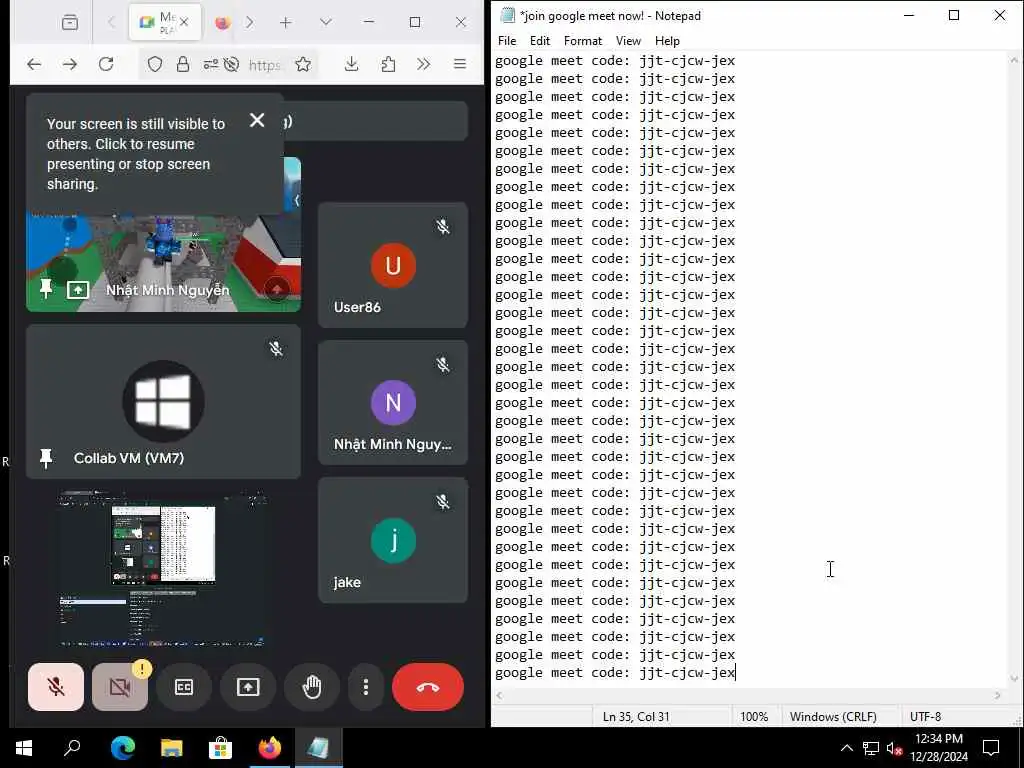Screen dimensions: 1024x768
Task: Open the Windows notification center
Action: (x=991, y=748)
